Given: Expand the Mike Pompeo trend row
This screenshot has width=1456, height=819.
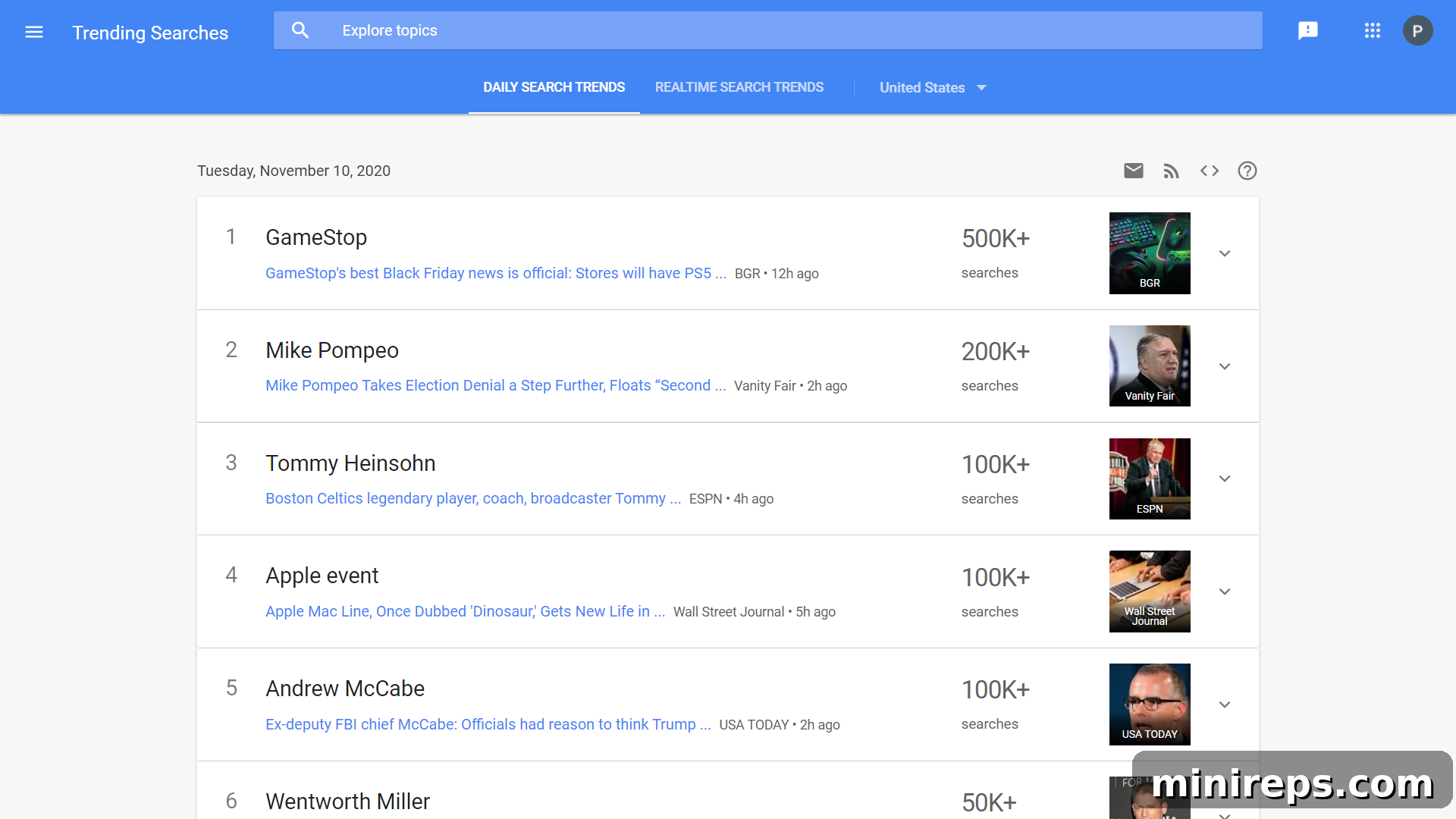Looking at the screenshot, I should click(1225, 366).
